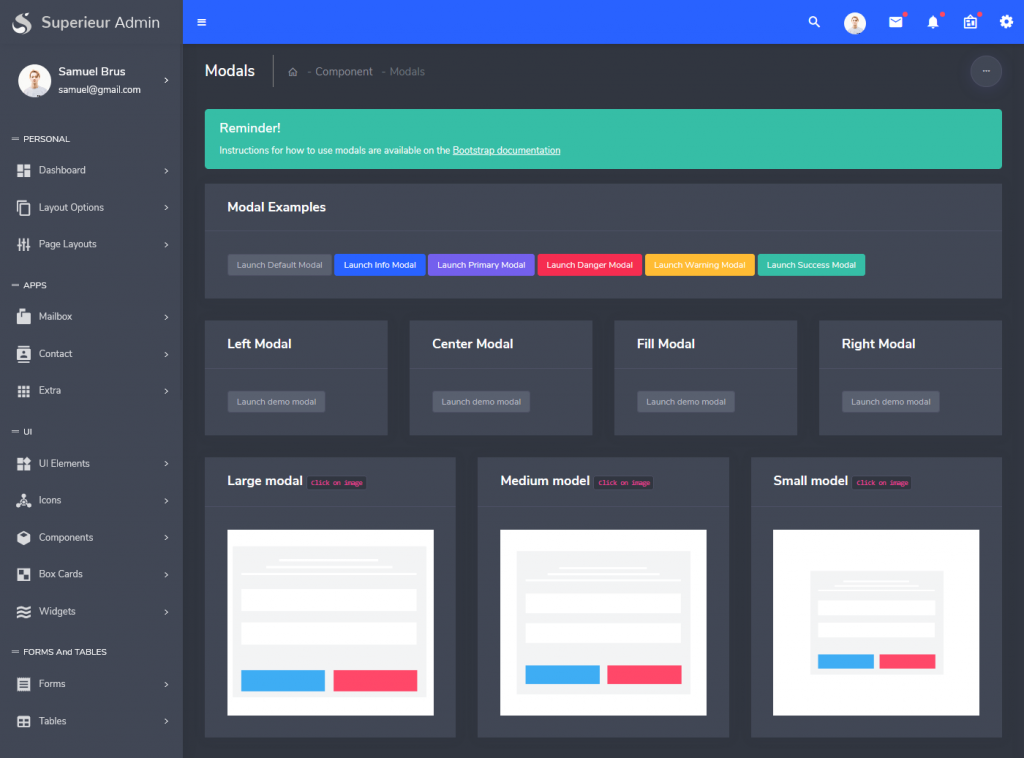Click the Tables grid icon
Viewport: 1024px width, 758px height.
point(24,721)
